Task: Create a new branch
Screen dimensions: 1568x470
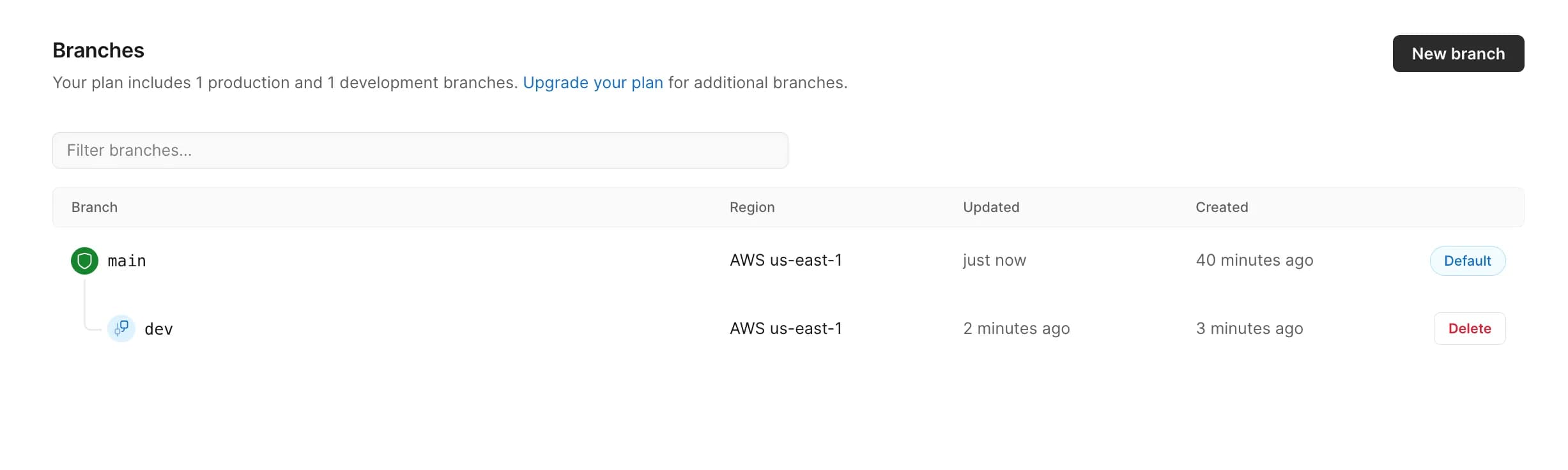Action: pyautogui.click(x=1458, y=54)
